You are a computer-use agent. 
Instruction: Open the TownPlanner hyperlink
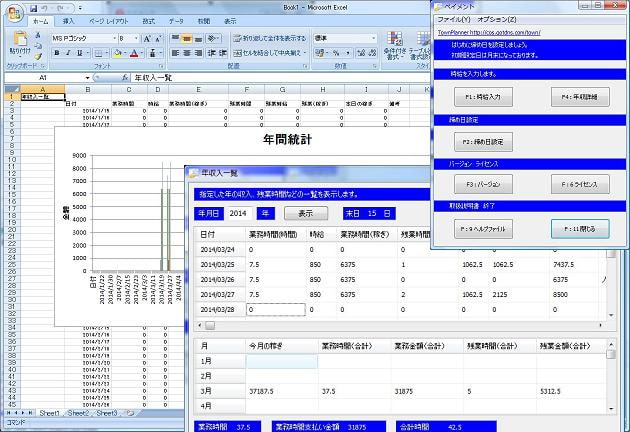tap(489, 33)
